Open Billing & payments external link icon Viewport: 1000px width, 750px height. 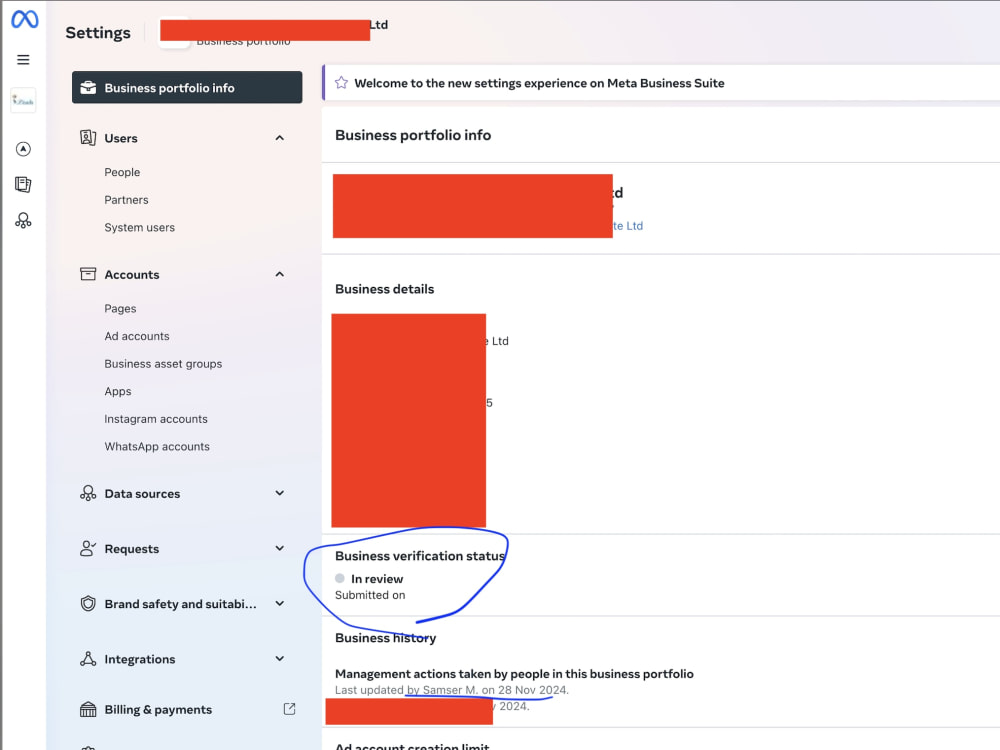[290, 709]
